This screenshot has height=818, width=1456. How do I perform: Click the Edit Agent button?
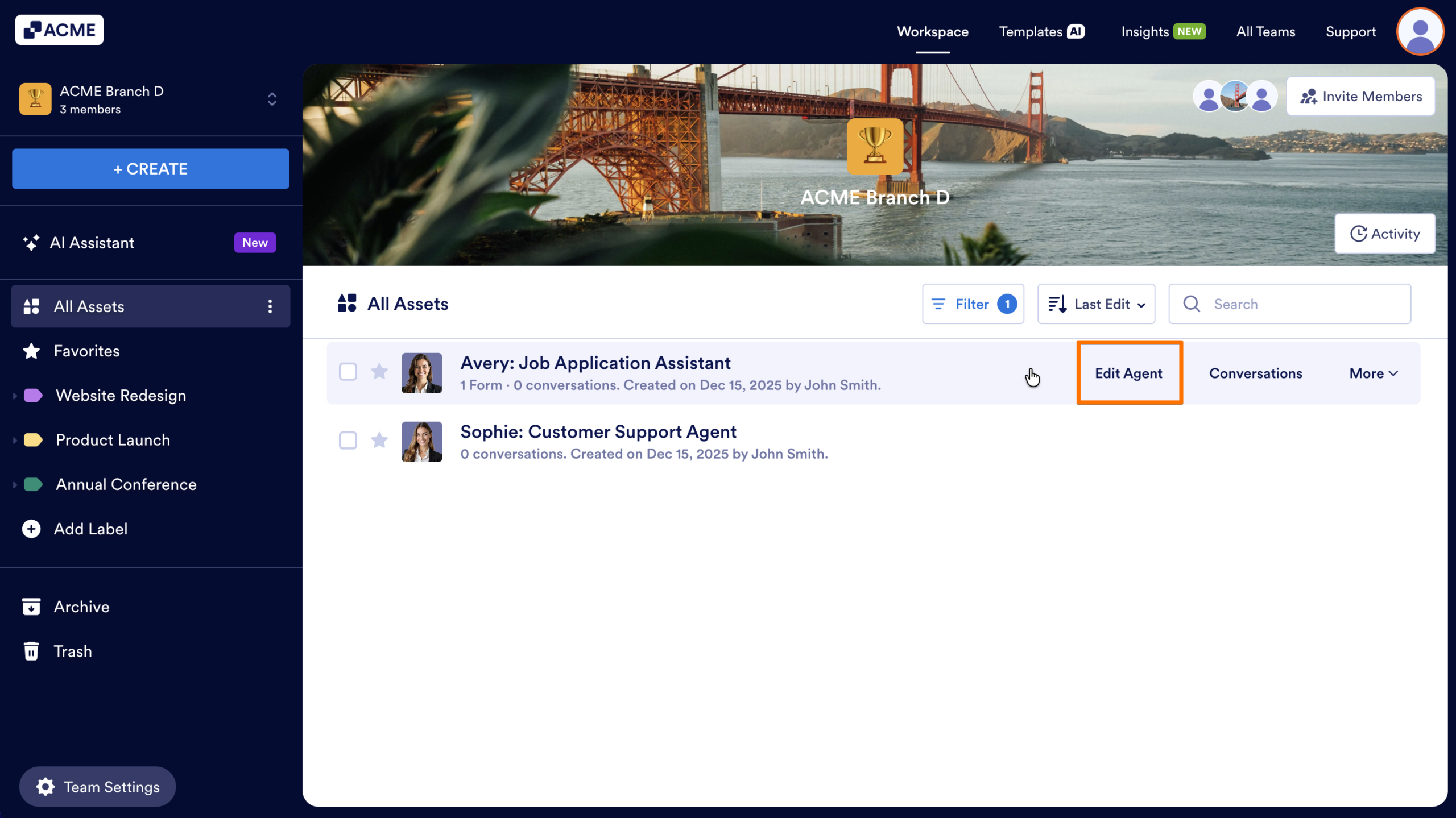pyautogui.click(x=1129, y=373)
